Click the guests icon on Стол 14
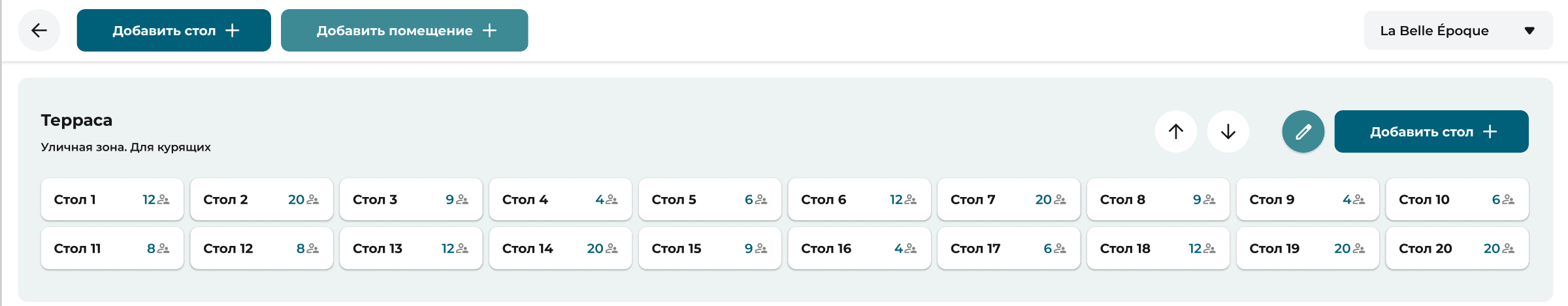Viewport: 1568px width, 306px height. (x=612, y=249)
